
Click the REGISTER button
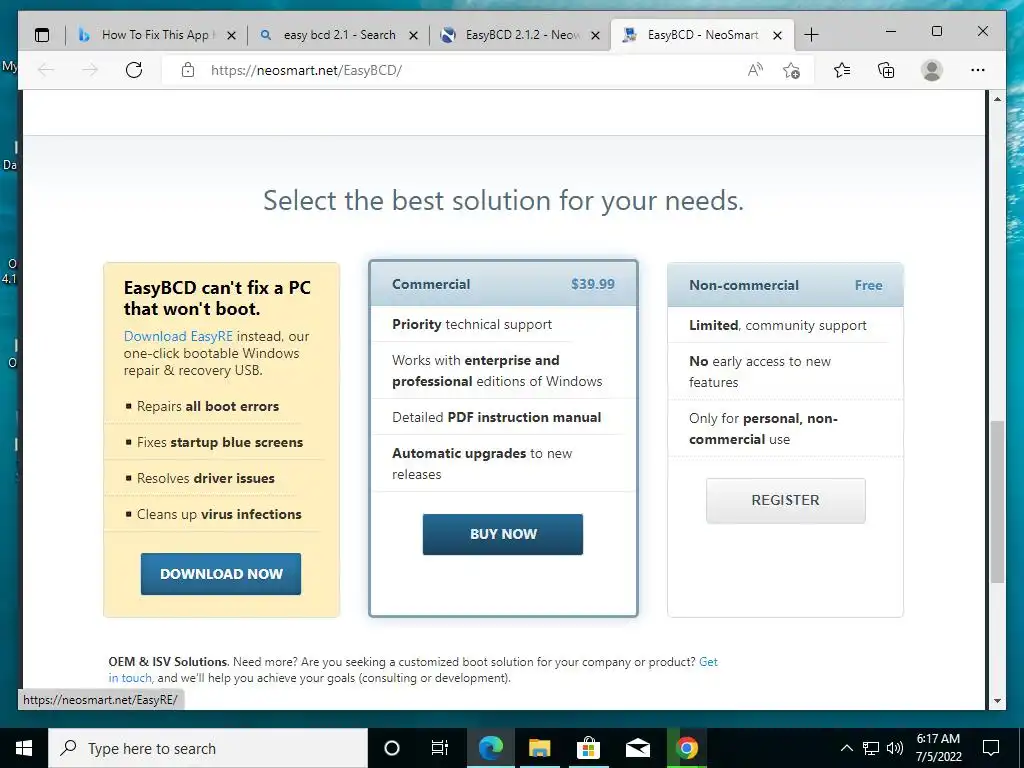coord(786,500)
